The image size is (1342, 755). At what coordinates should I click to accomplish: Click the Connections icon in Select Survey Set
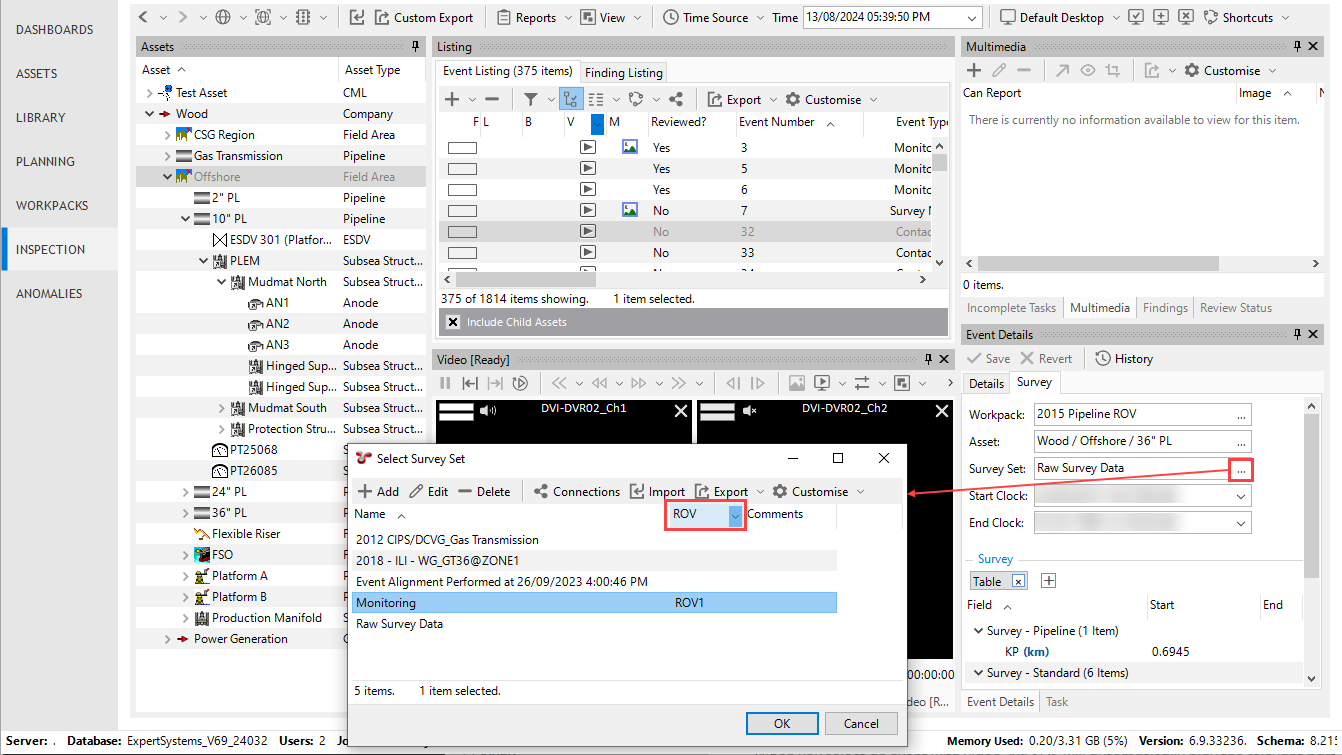541,491
